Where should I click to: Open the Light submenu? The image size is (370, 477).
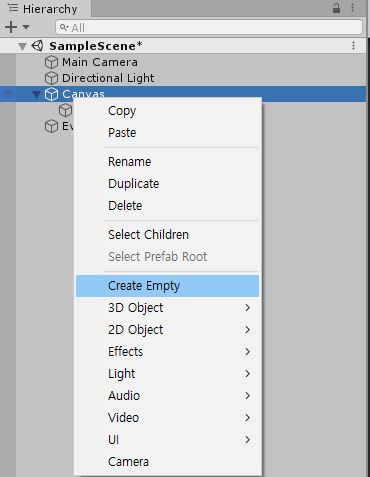[168, 374]
